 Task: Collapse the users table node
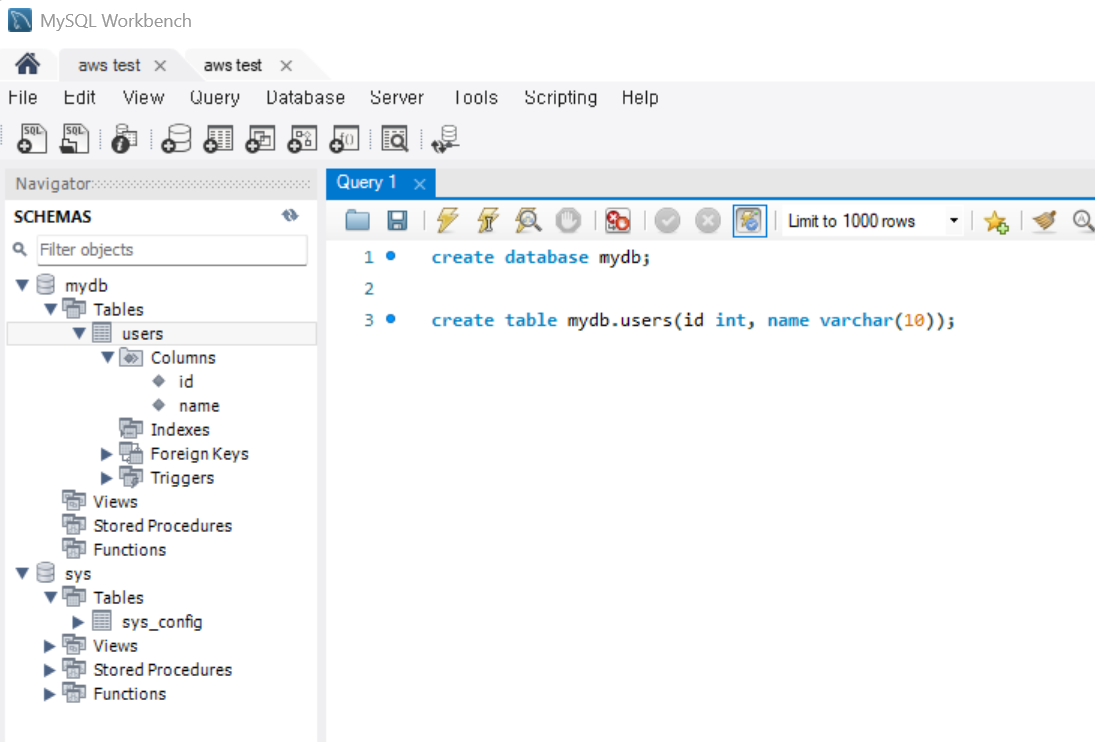click(79, 333)
